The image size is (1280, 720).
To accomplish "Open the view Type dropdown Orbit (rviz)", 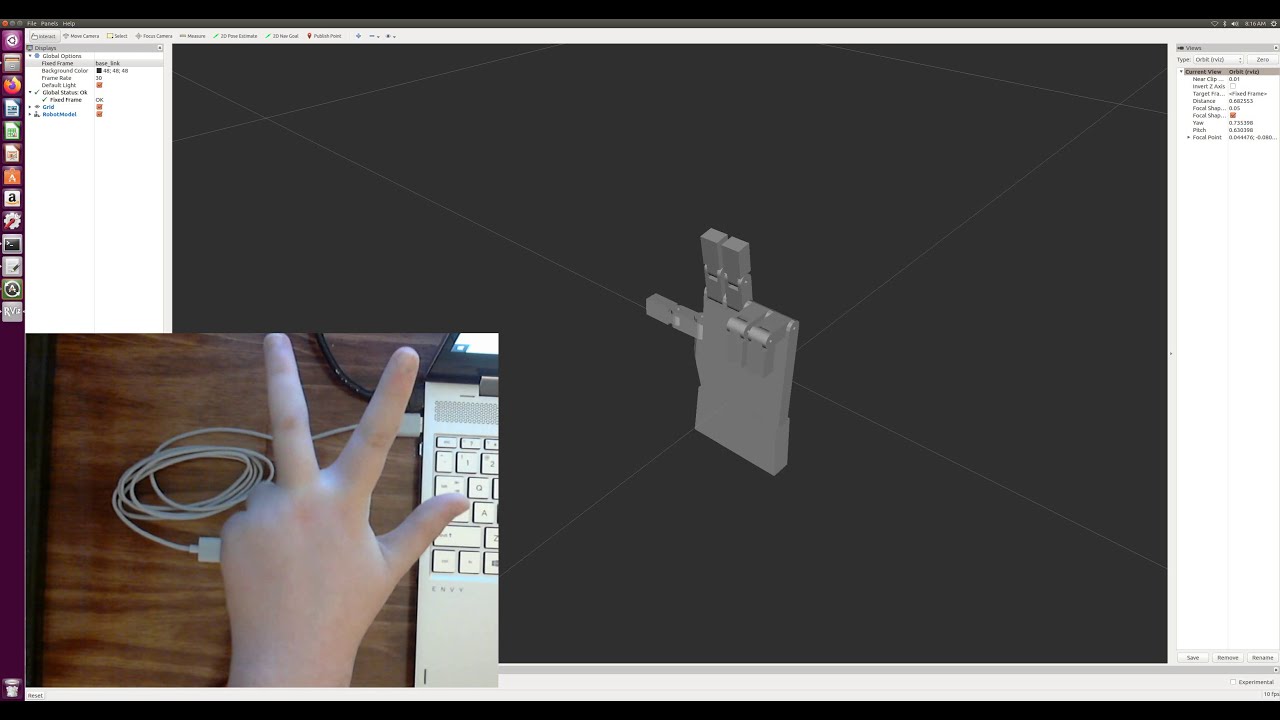I will [1218, 59].
